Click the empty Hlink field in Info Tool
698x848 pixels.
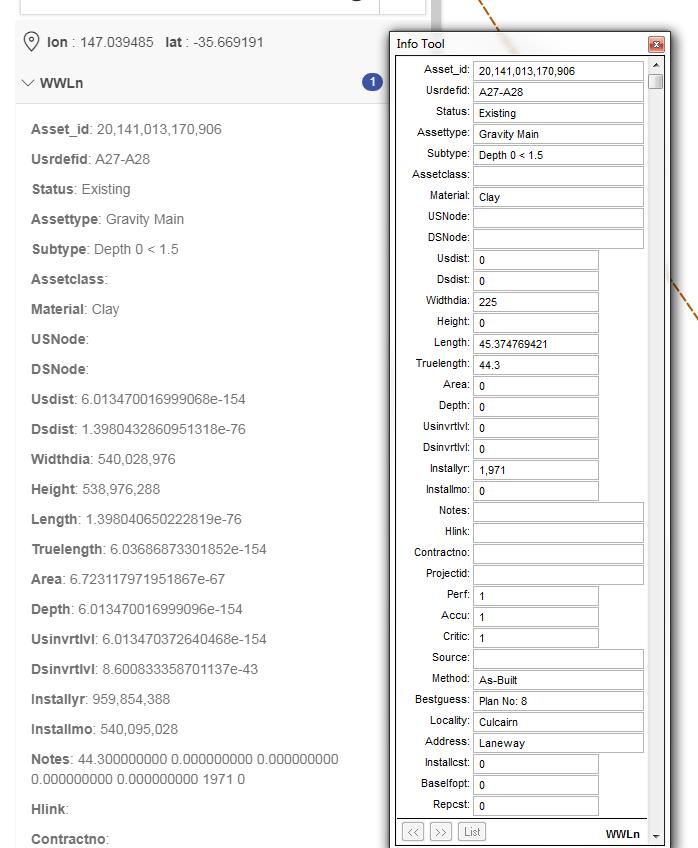click(x=559, y=533)
